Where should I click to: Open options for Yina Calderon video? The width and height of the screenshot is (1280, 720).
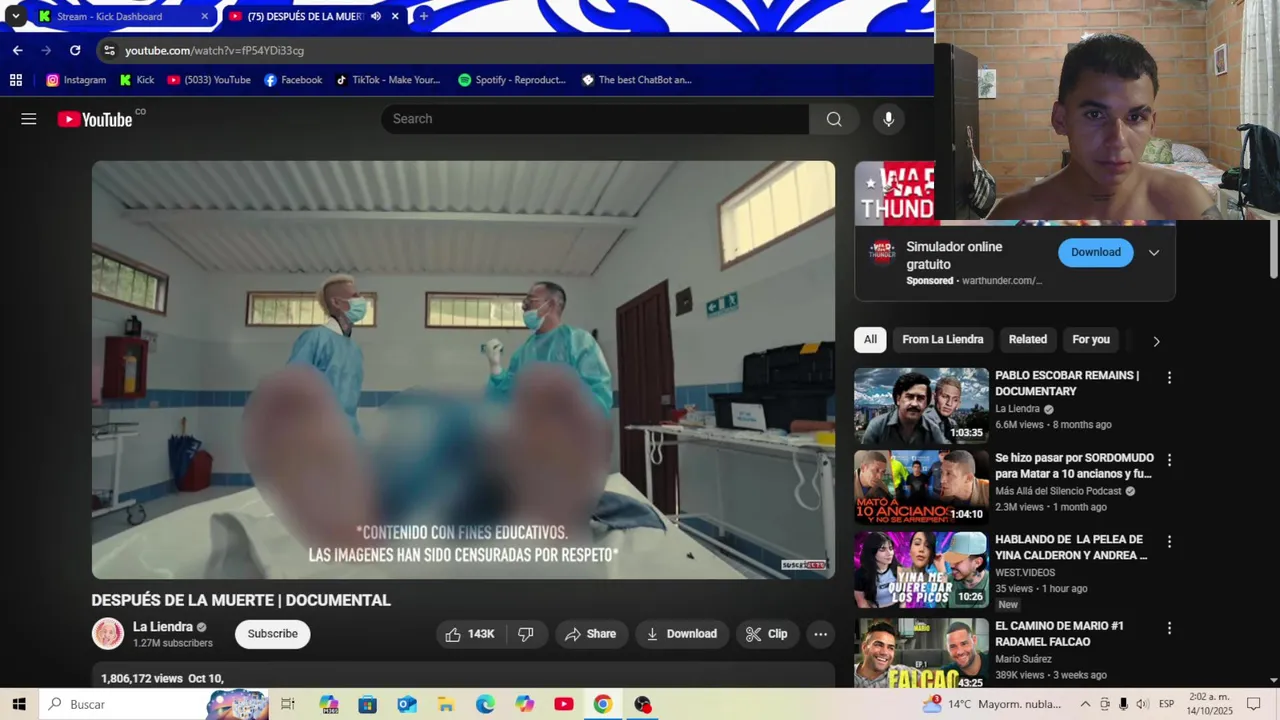tap(1169, 542)
